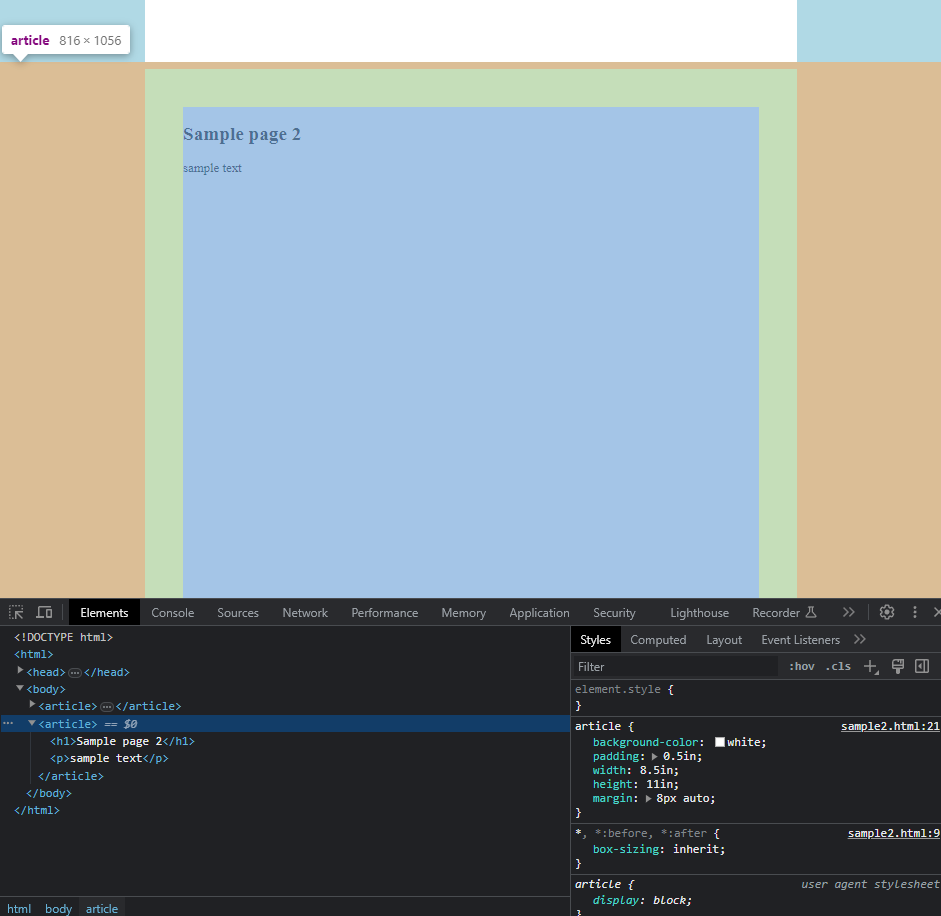Toggle element state with :hov
The width and height of the screenshot is (941, 916).
(802, 666)
